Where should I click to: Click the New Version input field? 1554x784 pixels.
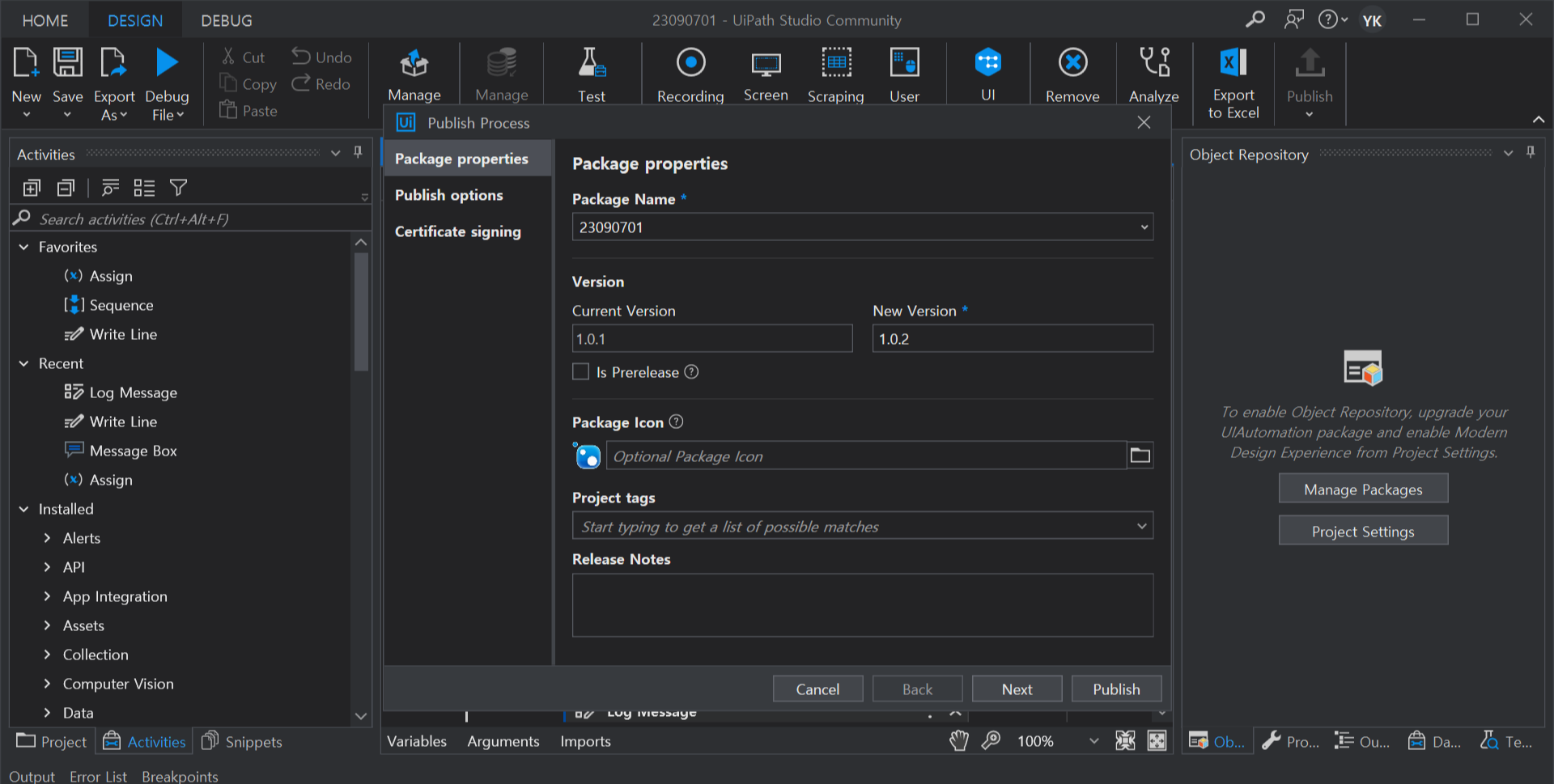pos(1013,338)
